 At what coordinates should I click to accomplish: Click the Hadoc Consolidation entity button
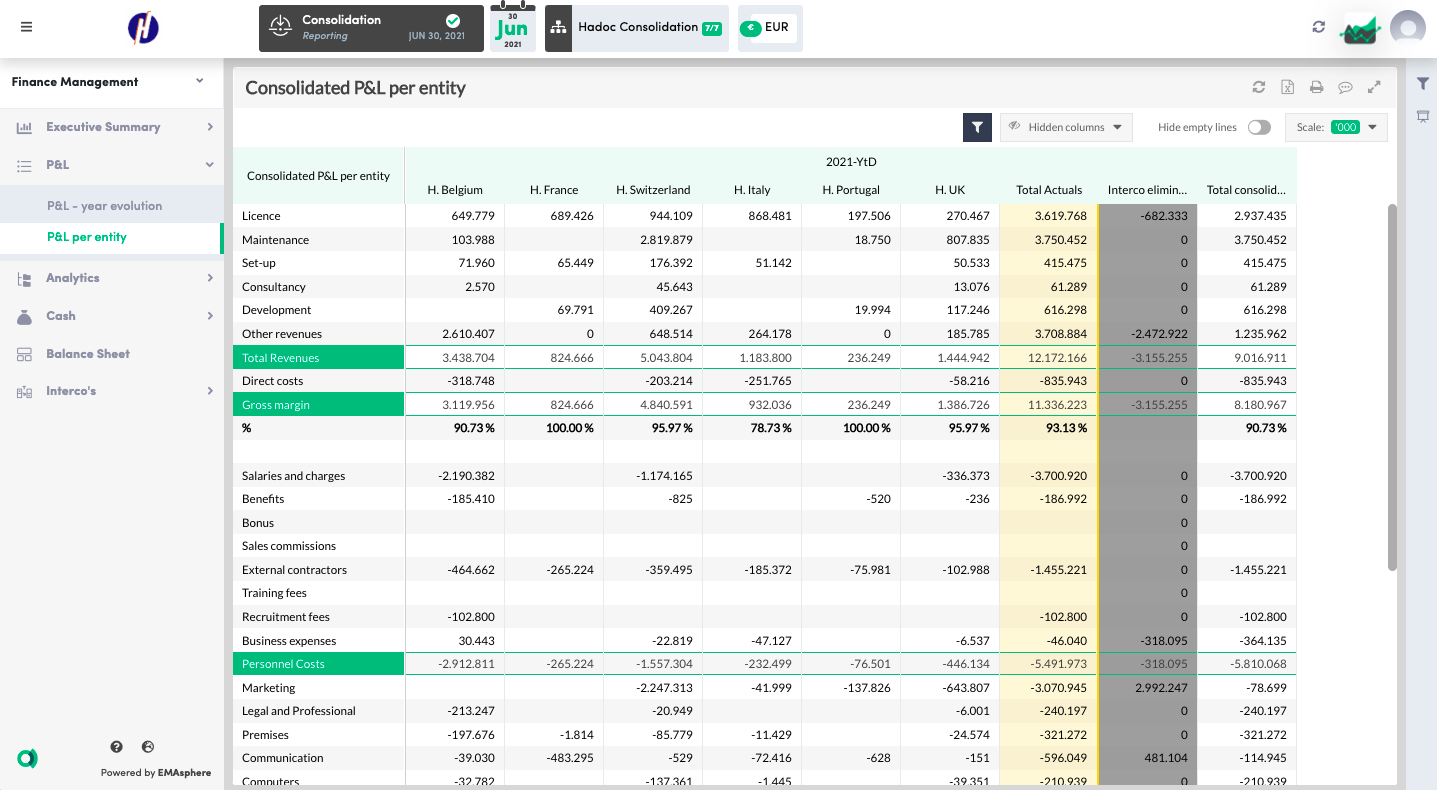pos(637,28)
